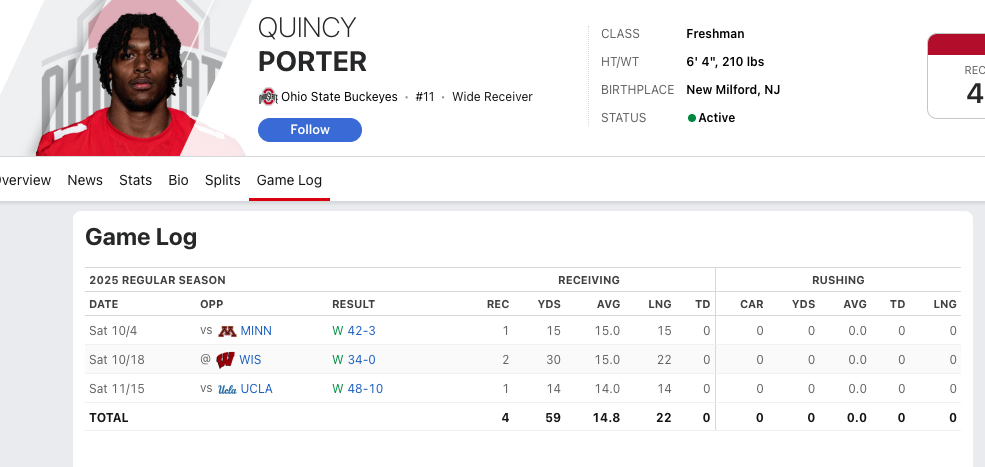Click the UCLA team logo icon

[227, 389]
